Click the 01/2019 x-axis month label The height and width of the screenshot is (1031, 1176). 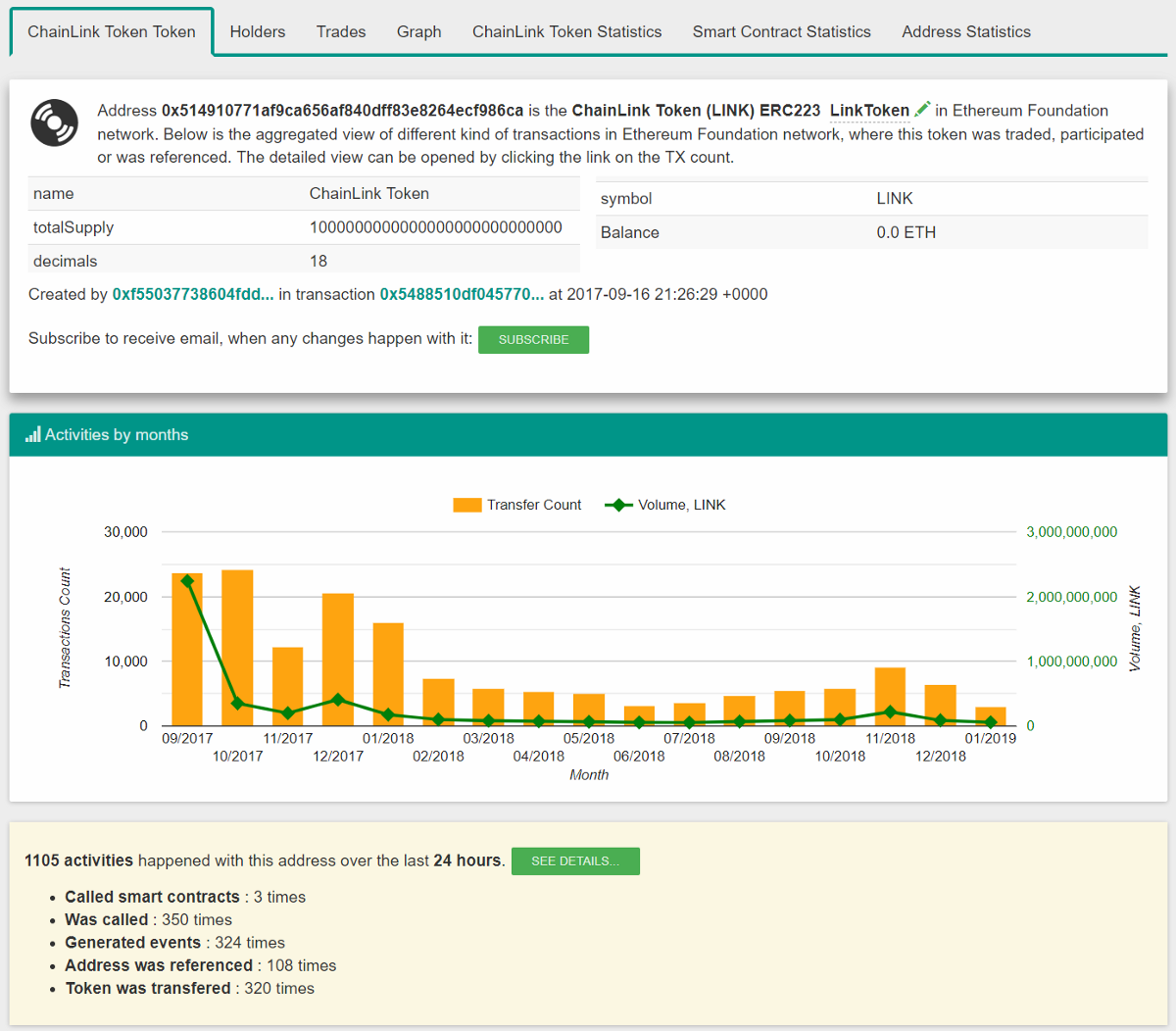click(x=991, y=738)
